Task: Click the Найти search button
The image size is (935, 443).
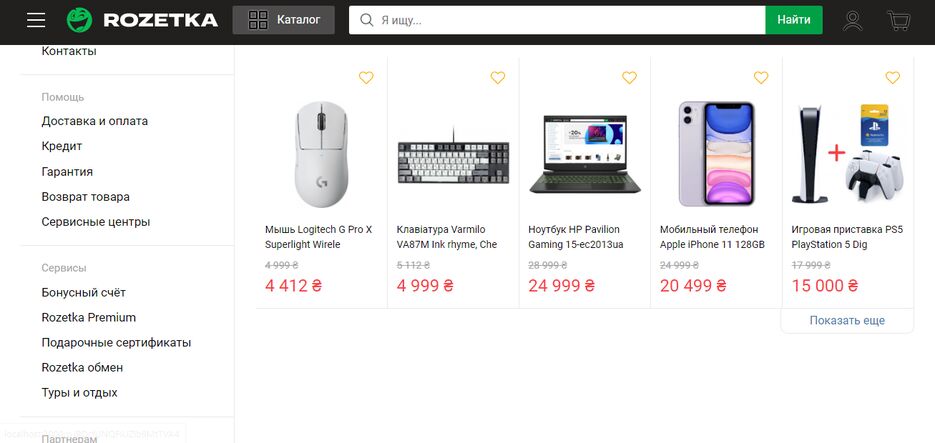Action: click(x=794, y=20)
